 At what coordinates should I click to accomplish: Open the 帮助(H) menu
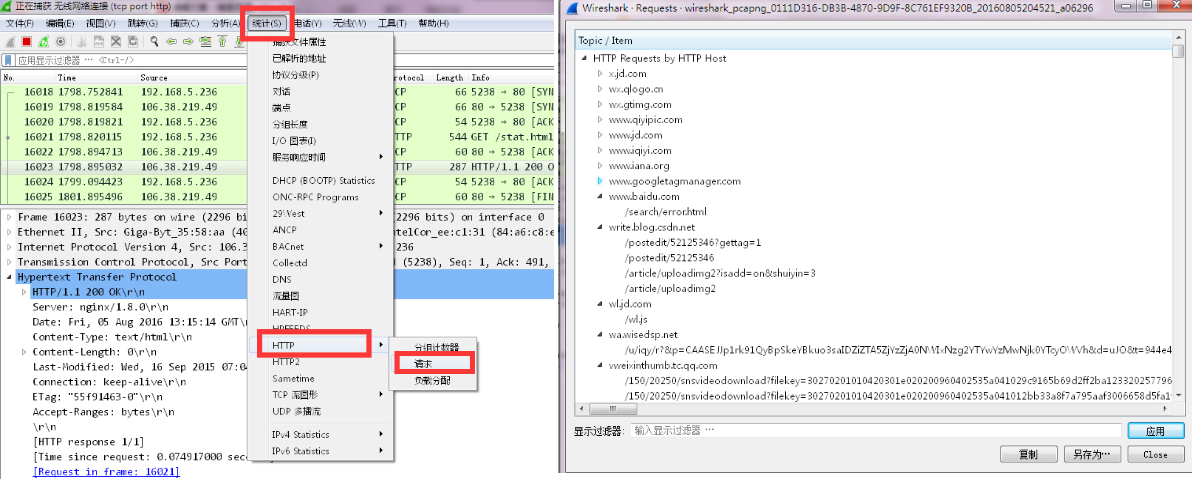pos(434,24)
